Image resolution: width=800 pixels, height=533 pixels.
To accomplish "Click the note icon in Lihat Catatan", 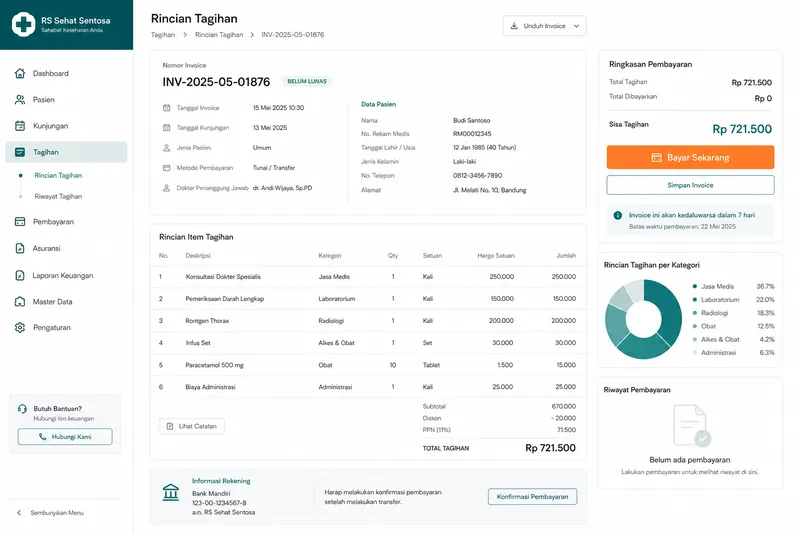I will pos(170,426).
